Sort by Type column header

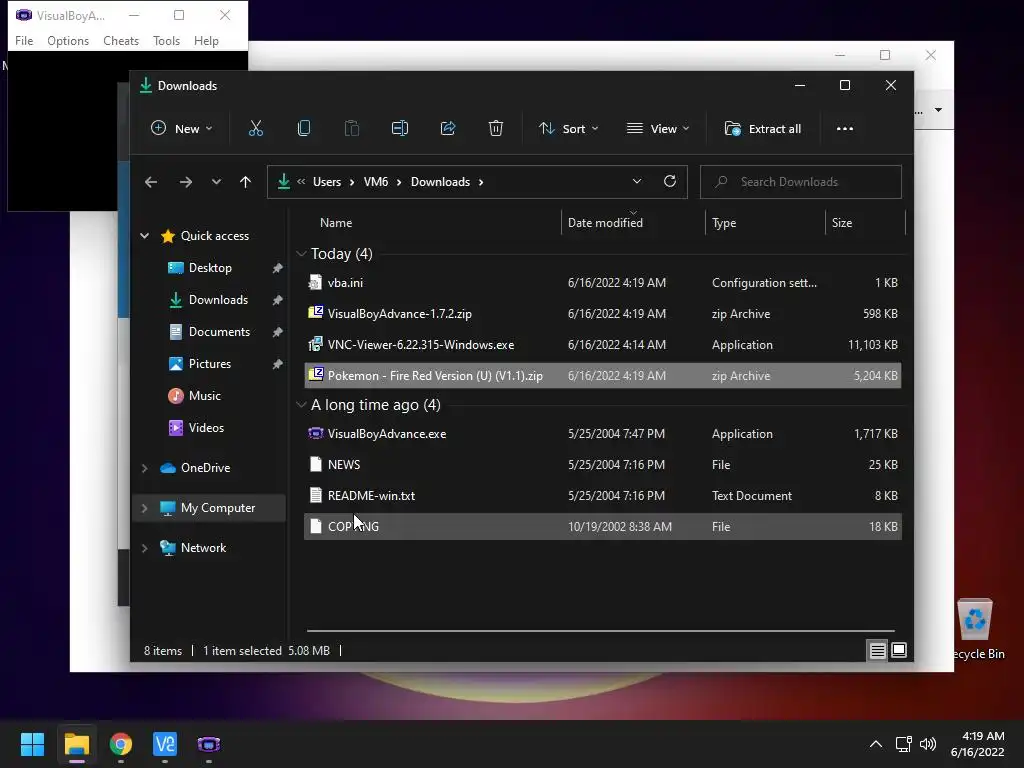click(x=724, y=223)
